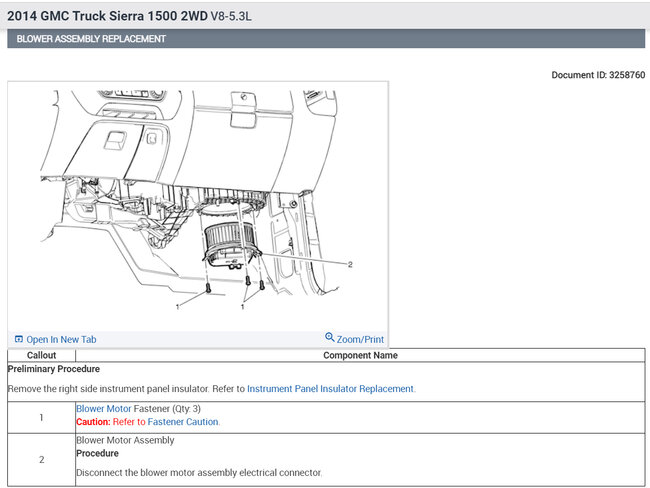Follow the Instrument Panel Insulator Replacement link
This screenshot has width=650, height=488.
(x=330, y=389)
